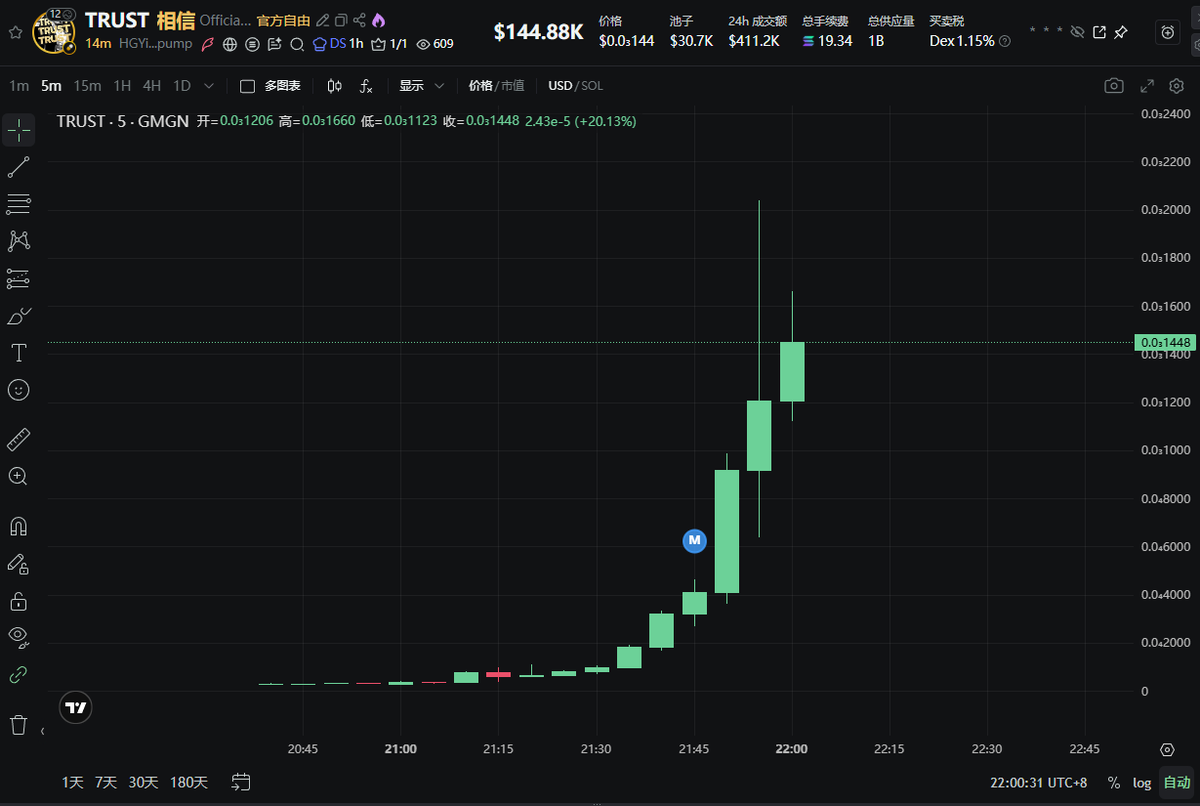Select the pattern drawing tool
This screenshot has width=1200, height=806.
19,241
